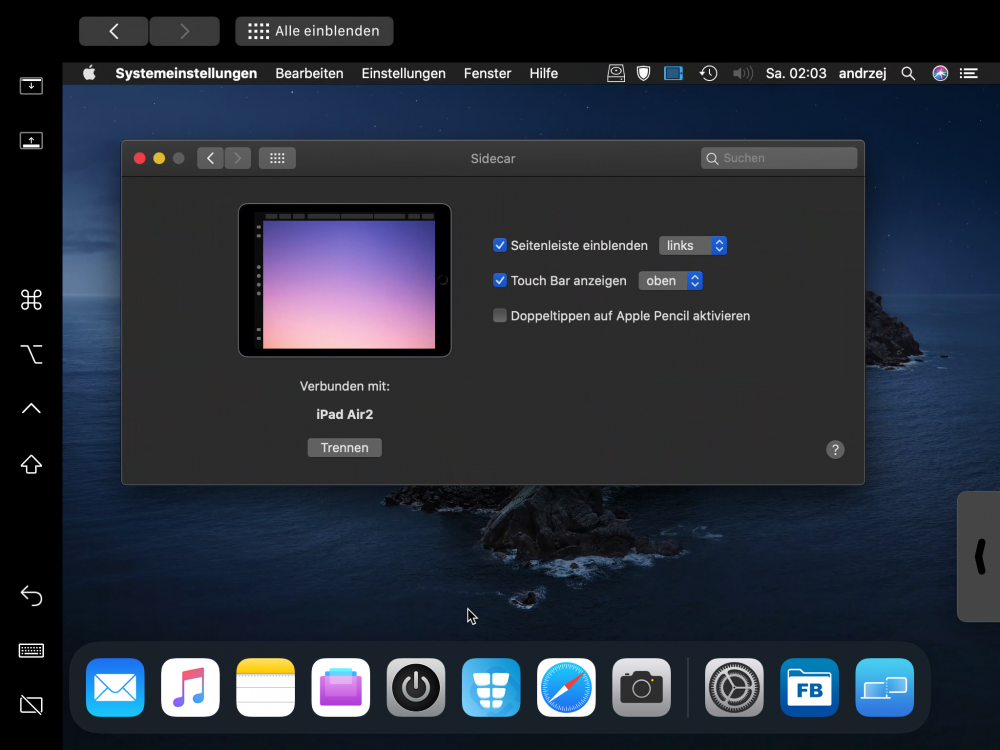Viewport: 1000px width, 750px height.
Task: Open the Fenster menu
Action: click(487, 73)
